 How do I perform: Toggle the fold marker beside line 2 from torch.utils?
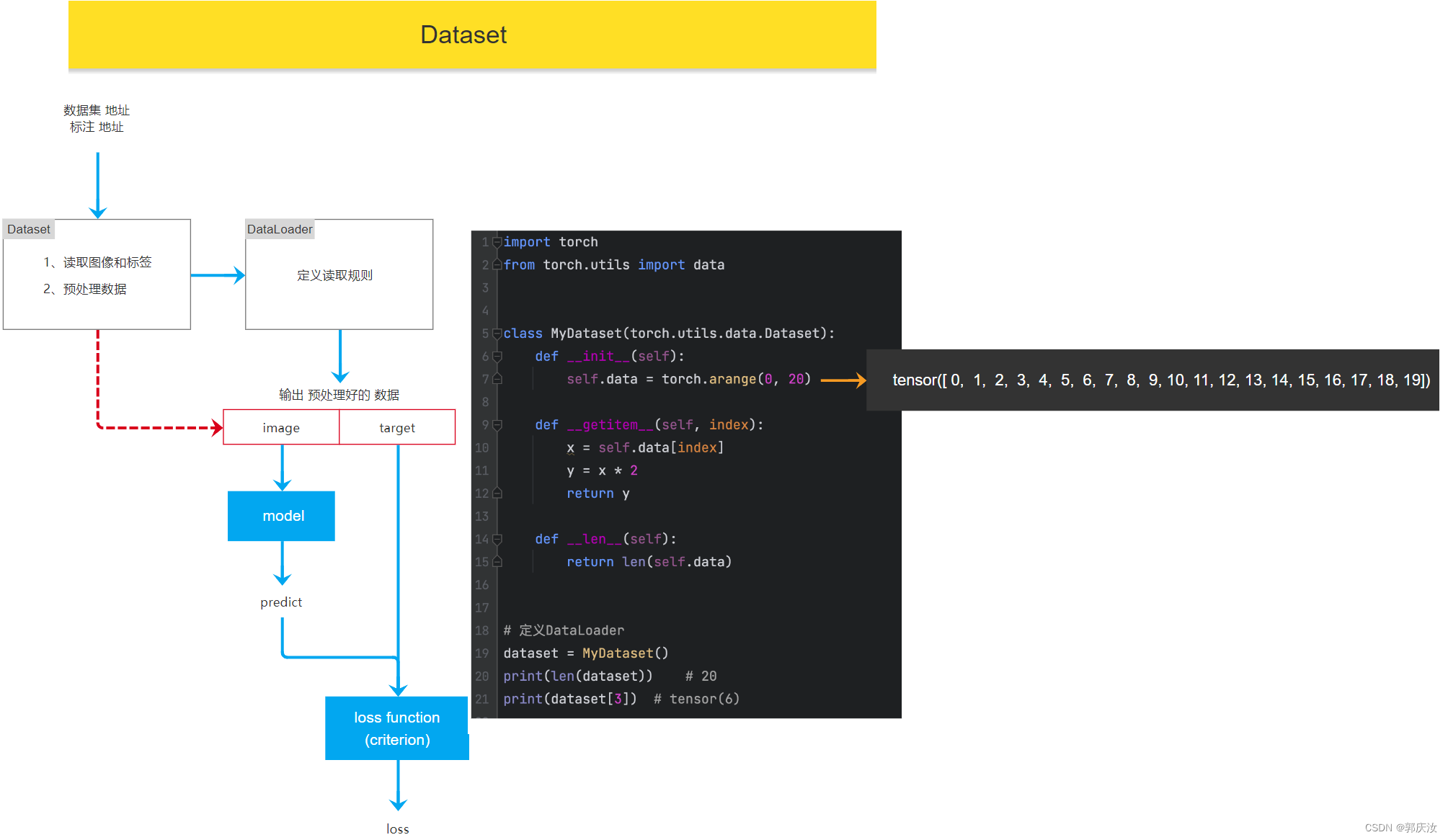point(497,265)
